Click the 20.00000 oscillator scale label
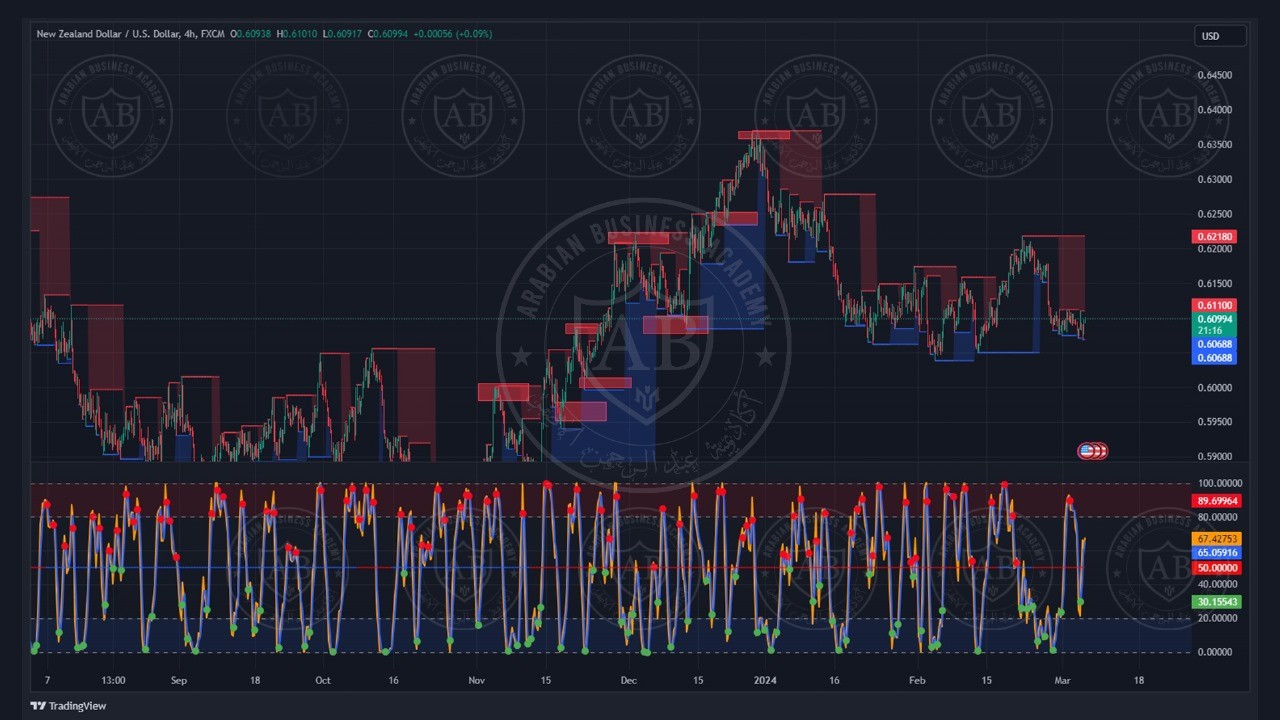Image resolution: width=1280 pixels, height=720 pixels. pyautogui.click(x=1217, y=619)
